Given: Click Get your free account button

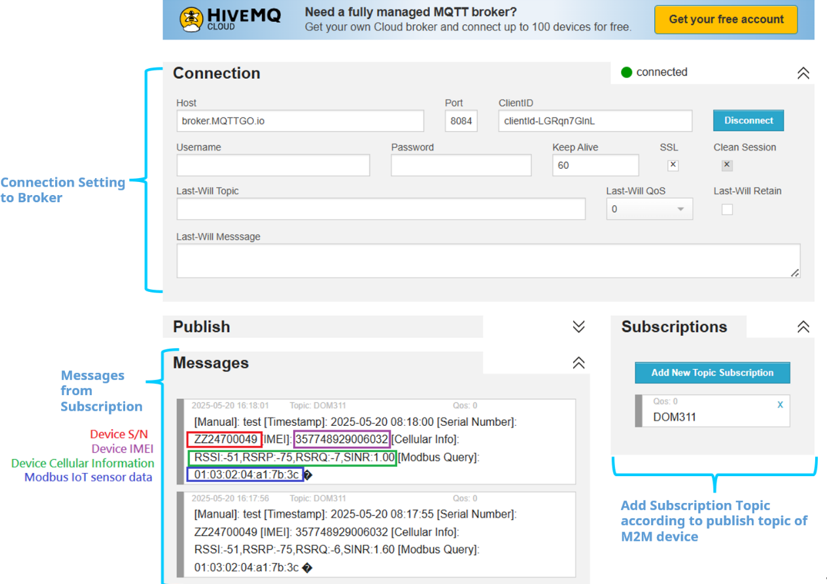Looking at the screenshot, I should coord(726,19).
